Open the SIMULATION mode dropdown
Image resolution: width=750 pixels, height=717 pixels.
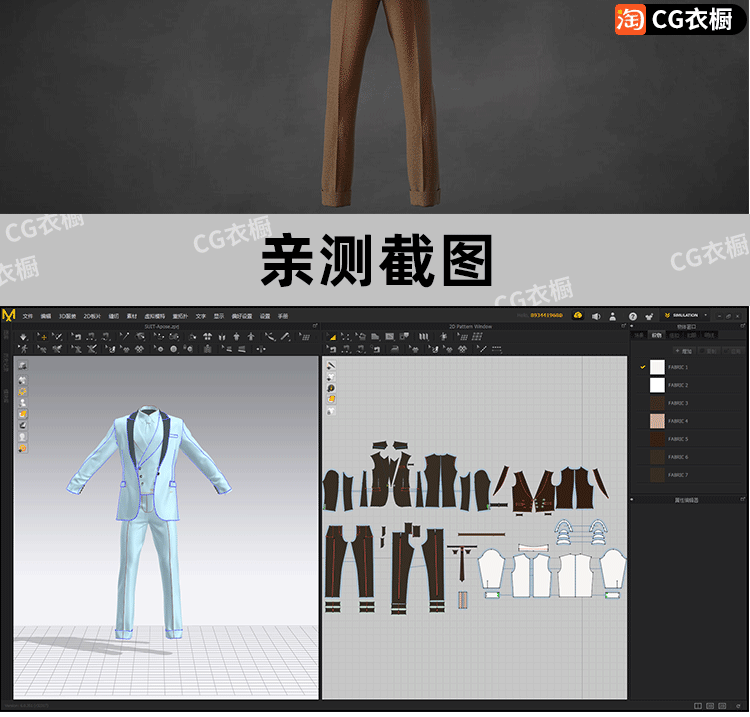click(x=687, y=315)
